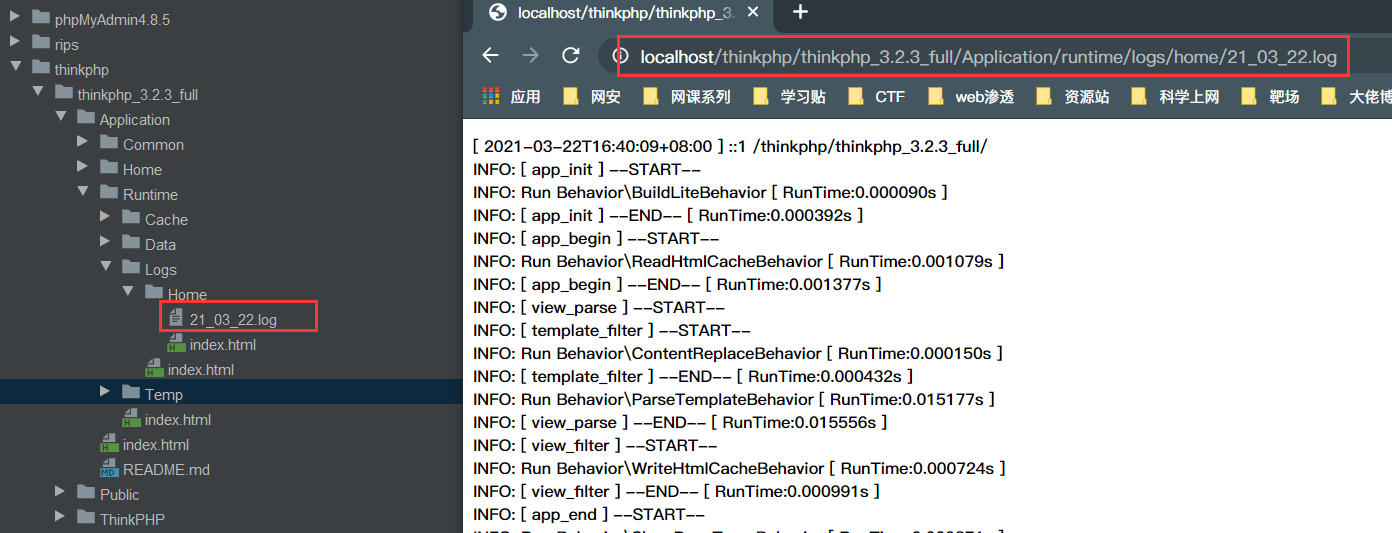Expand the Cache folder arrow

point(105,217)
